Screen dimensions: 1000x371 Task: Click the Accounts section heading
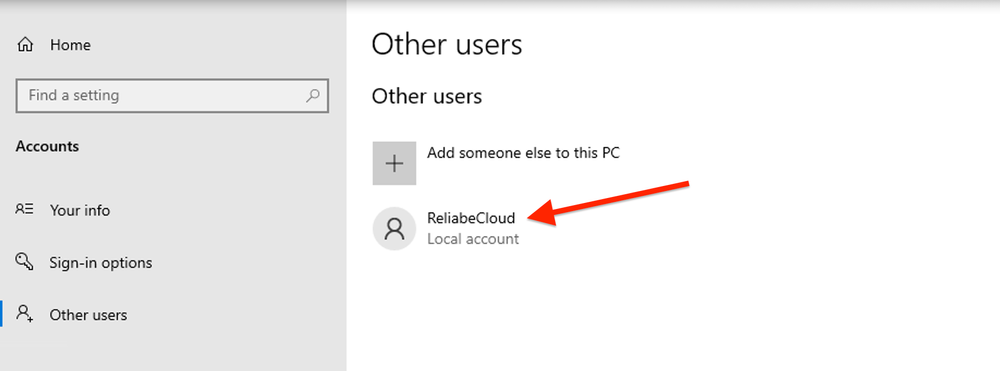47,146
